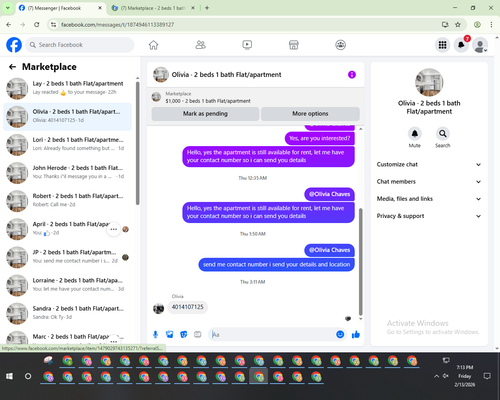
Task: Switch to the Marketplace 2 beds tab
Action: click(153, 8)
